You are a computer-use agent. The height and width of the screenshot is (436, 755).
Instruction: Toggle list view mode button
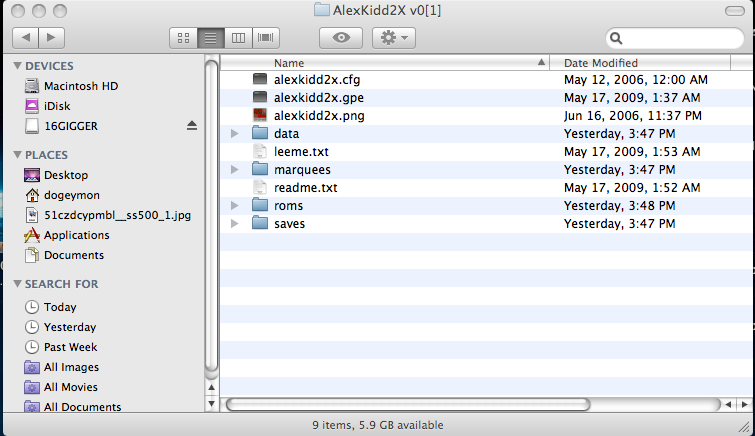210,38
